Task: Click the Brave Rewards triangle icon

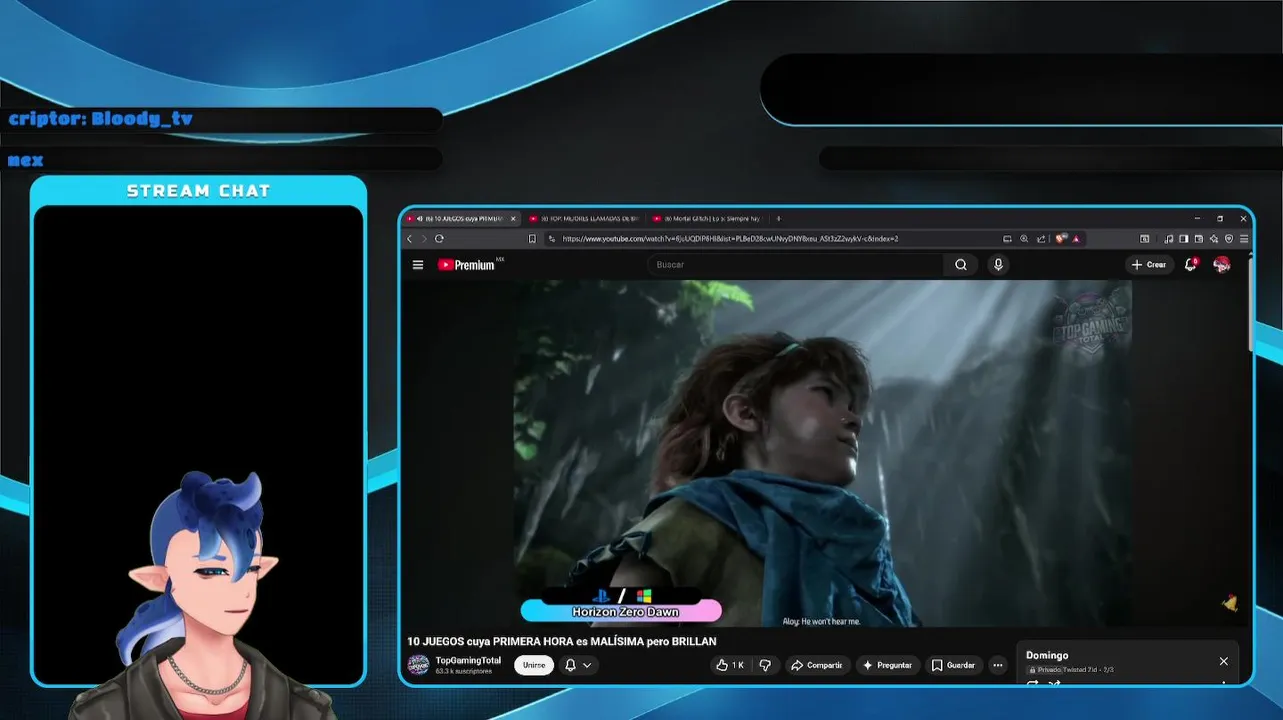Action: [1076, 239]
